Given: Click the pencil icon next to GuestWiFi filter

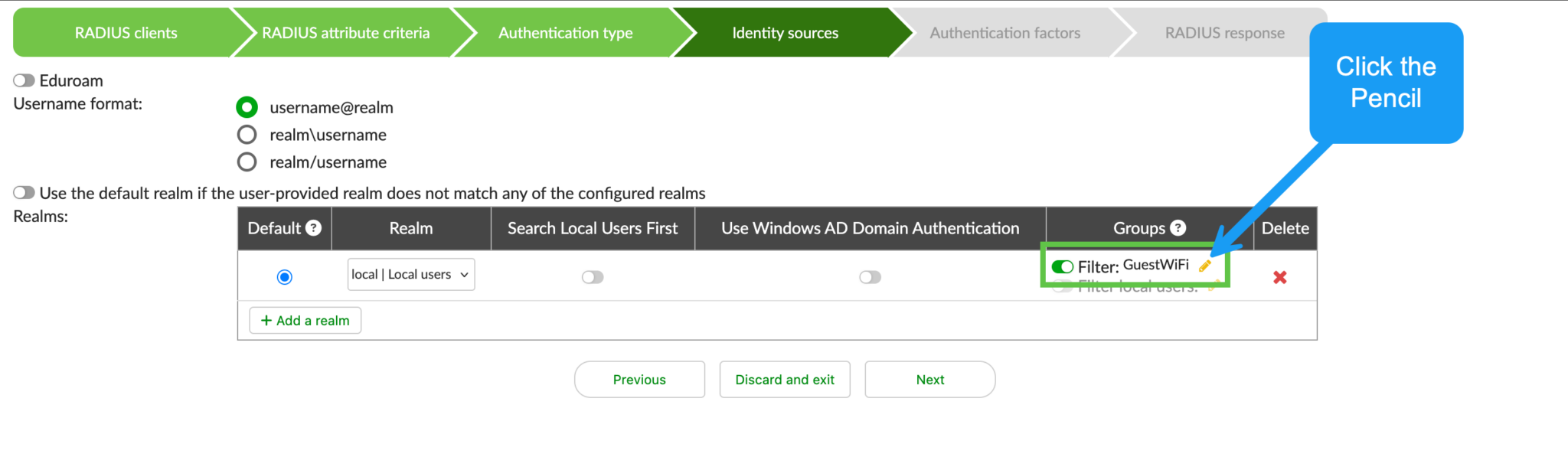Looking at the screenshot, I should coord(1205,266).
